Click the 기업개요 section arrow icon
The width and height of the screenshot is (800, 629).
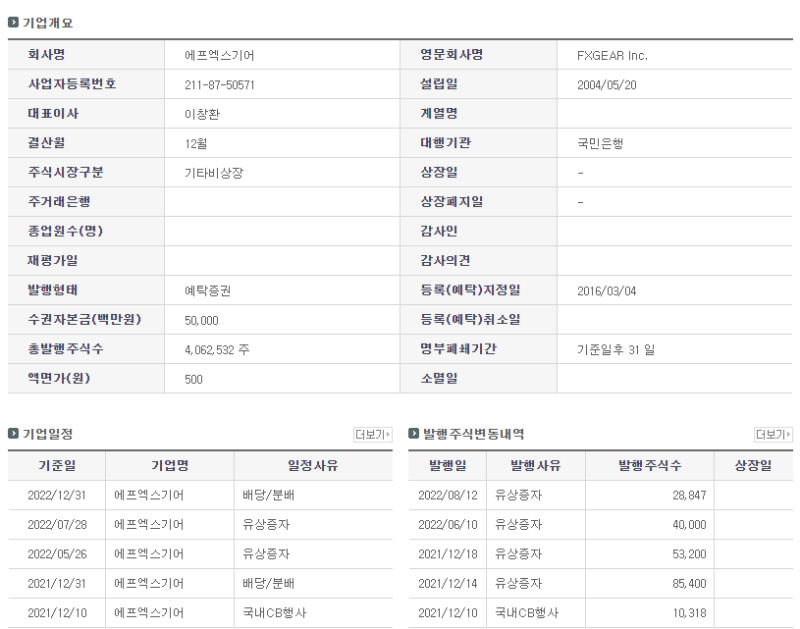(13, 22)
